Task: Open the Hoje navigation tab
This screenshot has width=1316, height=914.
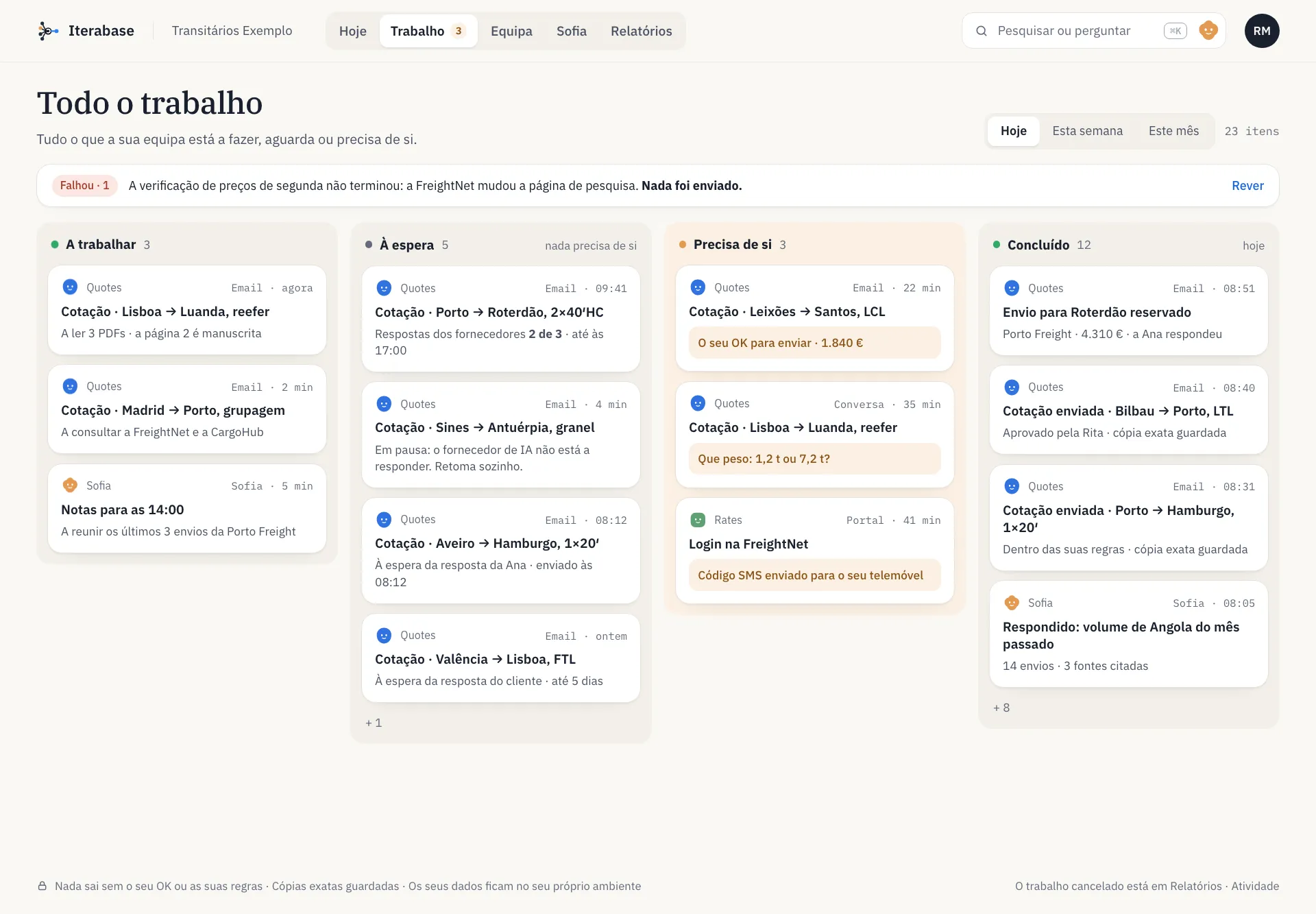Action: tap(352, 31)
